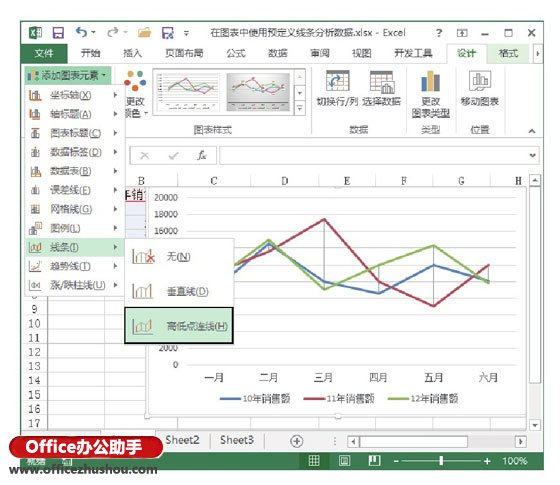This screenshot has height=485, width=560.
Task: Open the Axes (坐标轴) submenu item
Action: [x=74, y=95]
